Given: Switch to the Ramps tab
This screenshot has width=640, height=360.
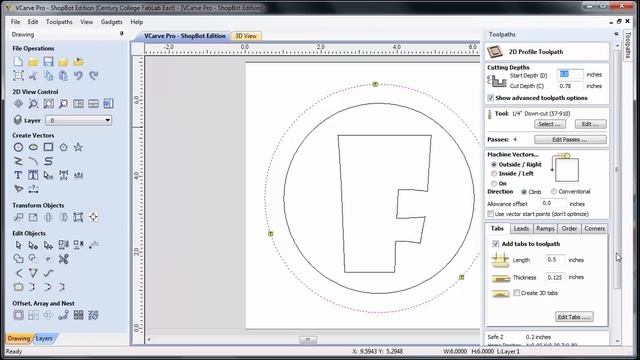Looking at the screenshot, I should pos(545,229).
